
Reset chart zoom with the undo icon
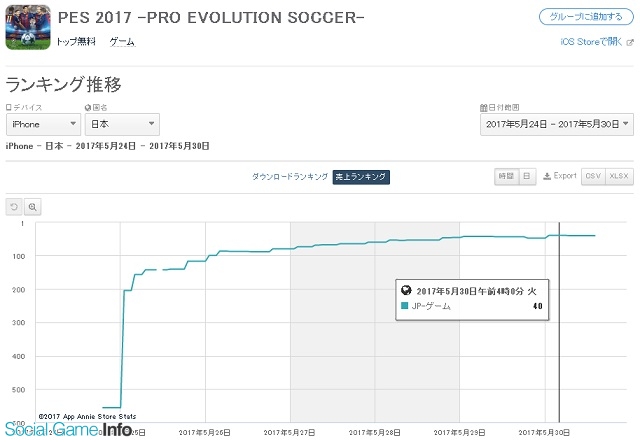pyautogui.click(x=14, y=207)
